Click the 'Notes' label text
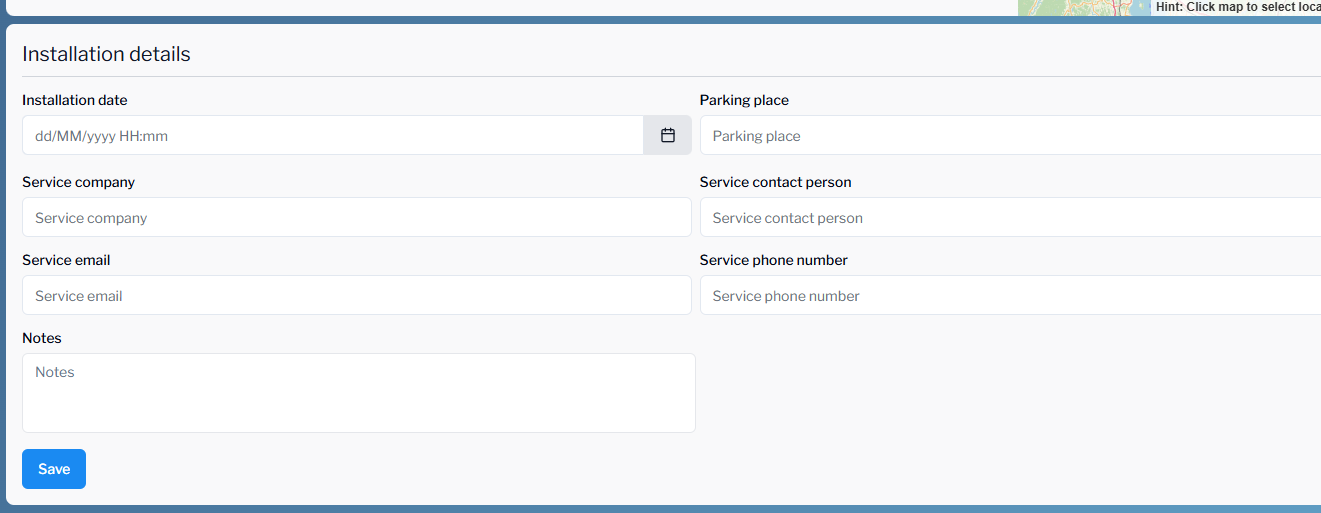Screen dimensions: 1321x513 [42, 338]
